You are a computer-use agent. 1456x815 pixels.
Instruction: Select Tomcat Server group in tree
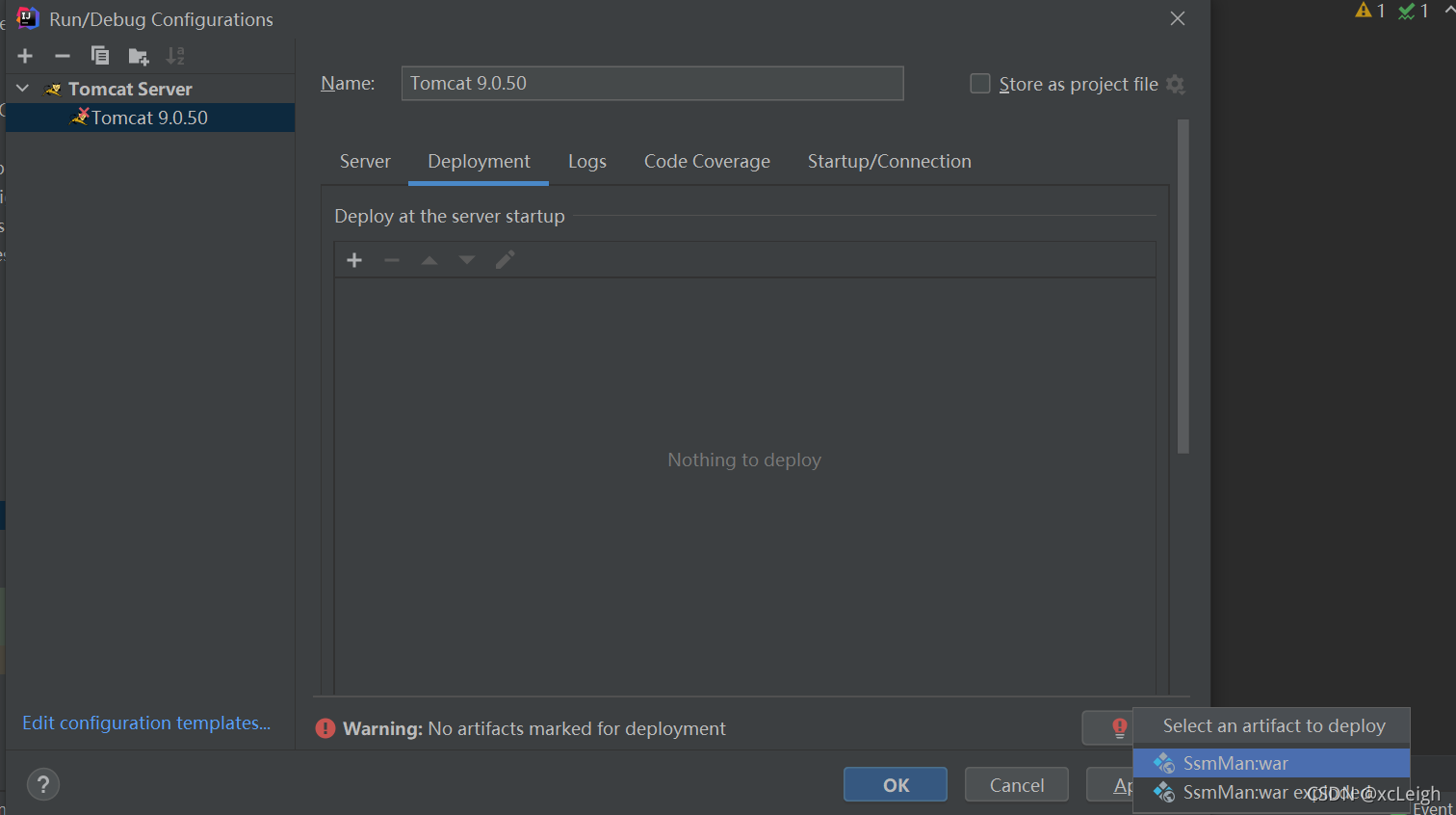(130, 89)
